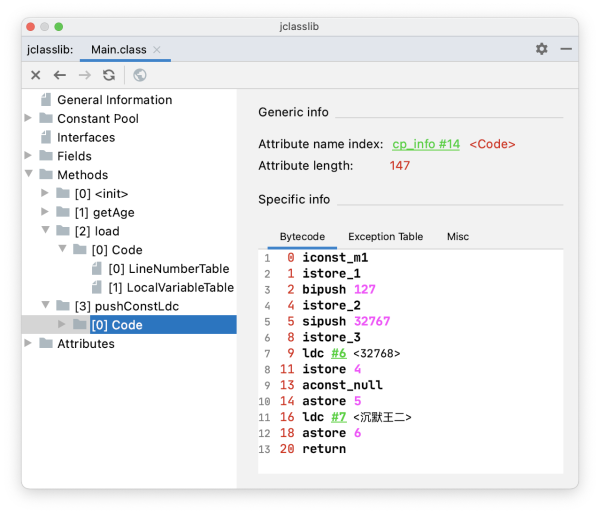Click the minimize panel dash icon
This screenshot has height=514, width=600.
coord(566,49)
